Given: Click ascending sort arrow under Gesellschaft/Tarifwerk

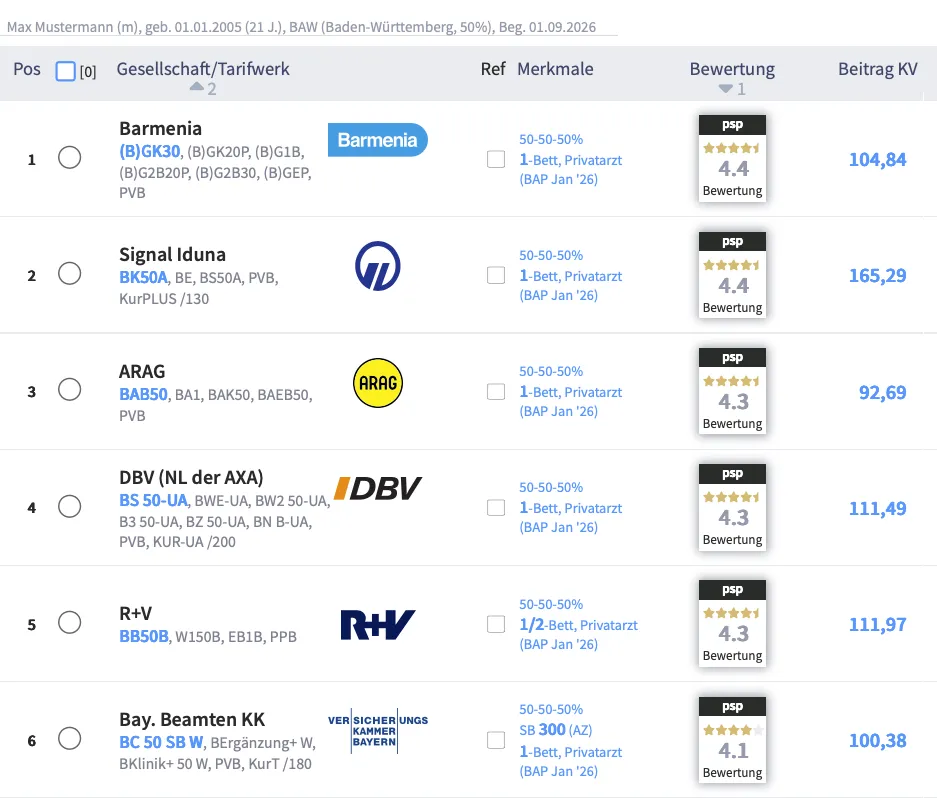Looking at the screenshot, I should point(197,87).
